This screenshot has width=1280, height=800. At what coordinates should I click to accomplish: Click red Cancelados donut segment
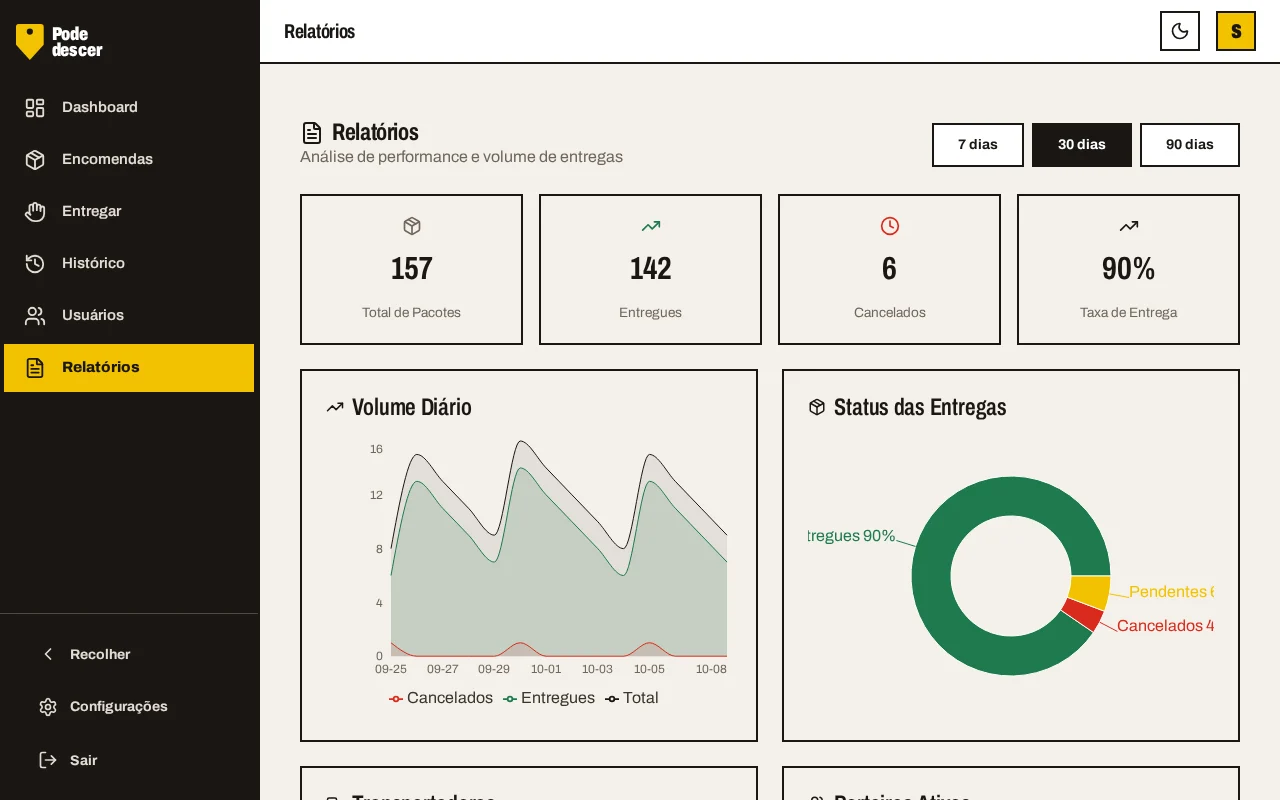point(1081,614)
